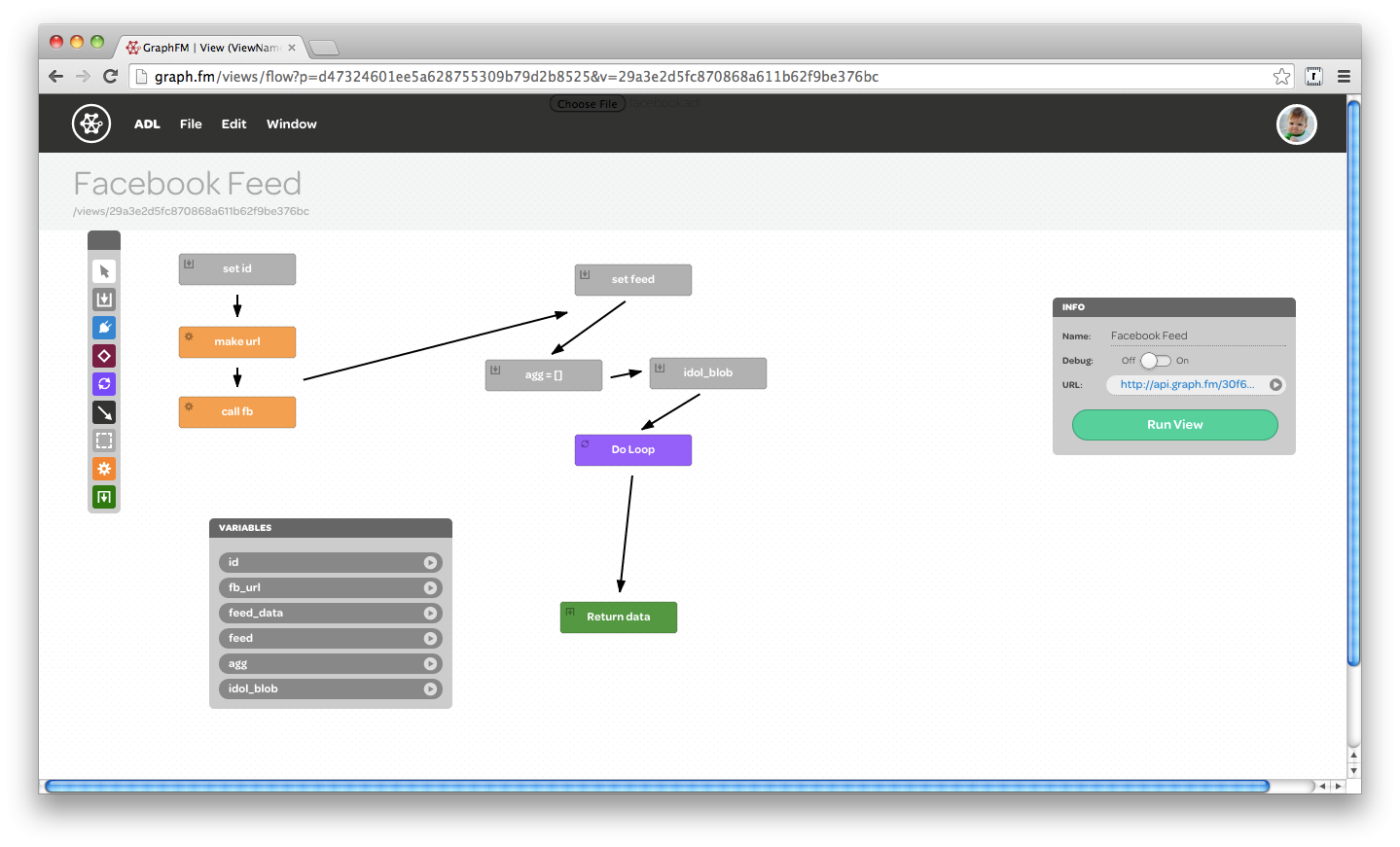This screenshot has width=1400, height=847.
Task: Expand the feed variable row arrow
Action: (430, 639)
